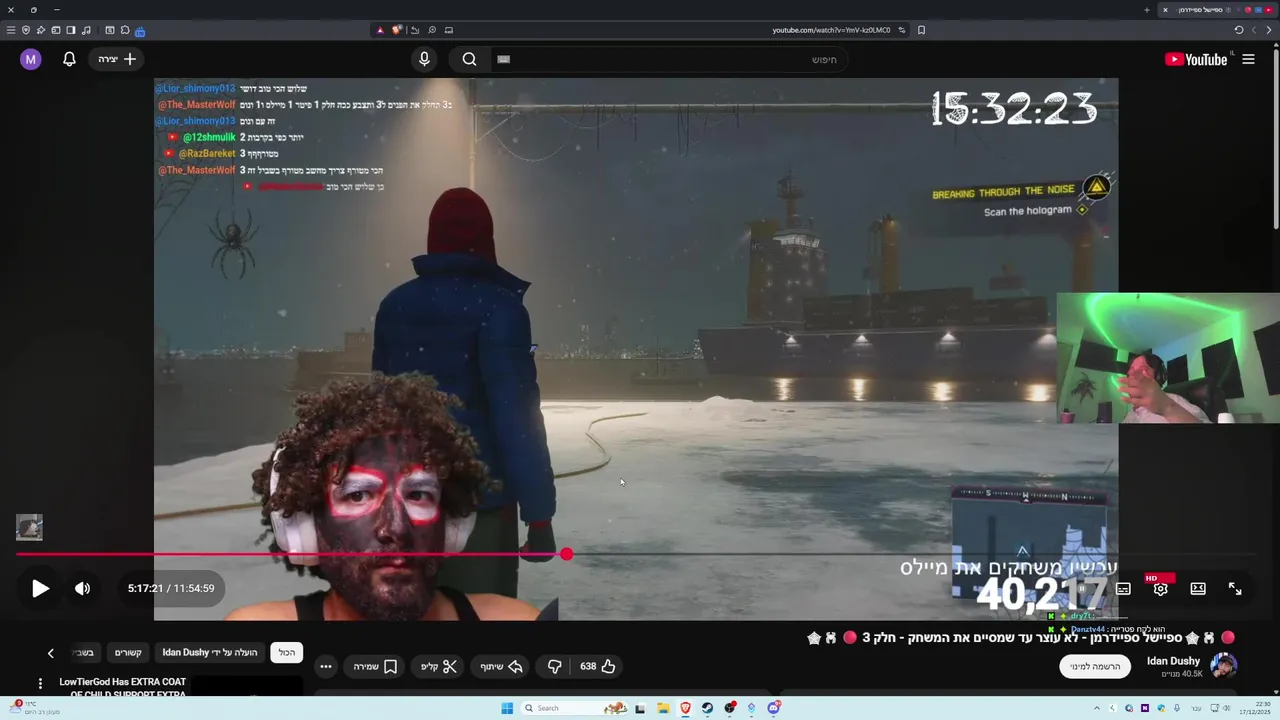
Task: Open the player settings gear
Action: [1160, 589]
